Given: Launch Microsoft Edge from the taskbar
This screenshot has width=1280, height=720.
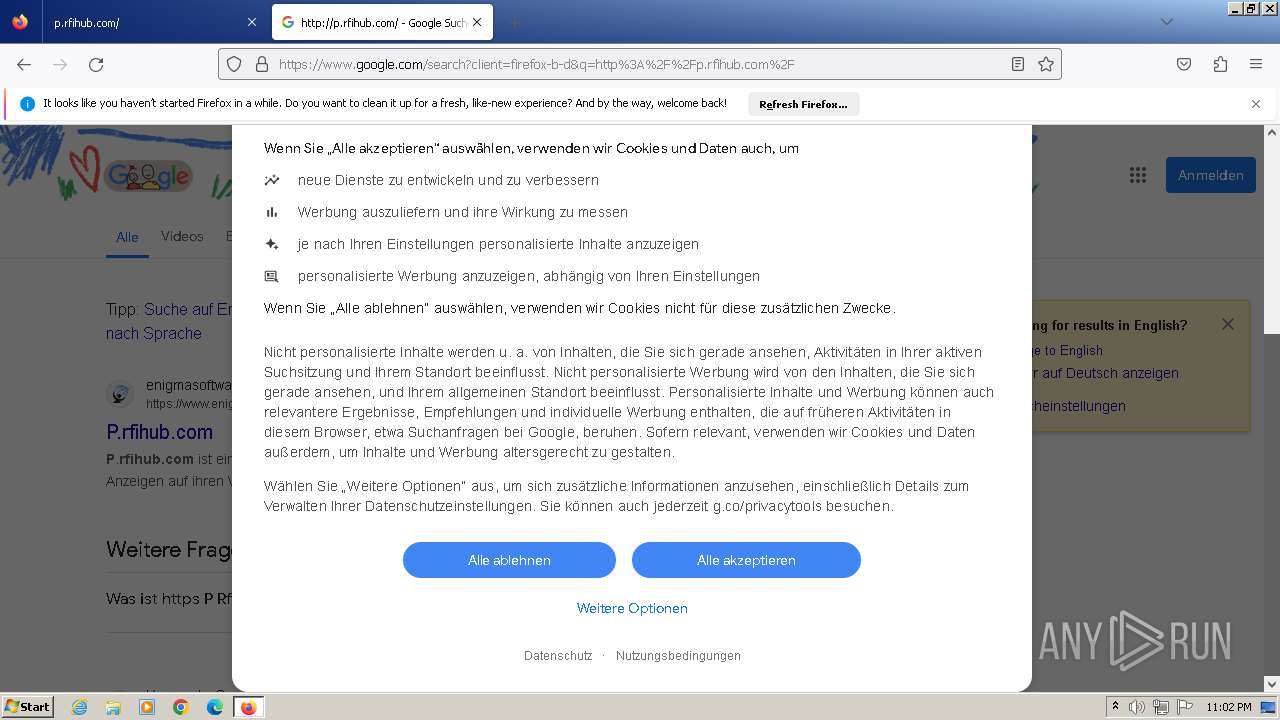Looking at the screenshot, I should 215,707.
